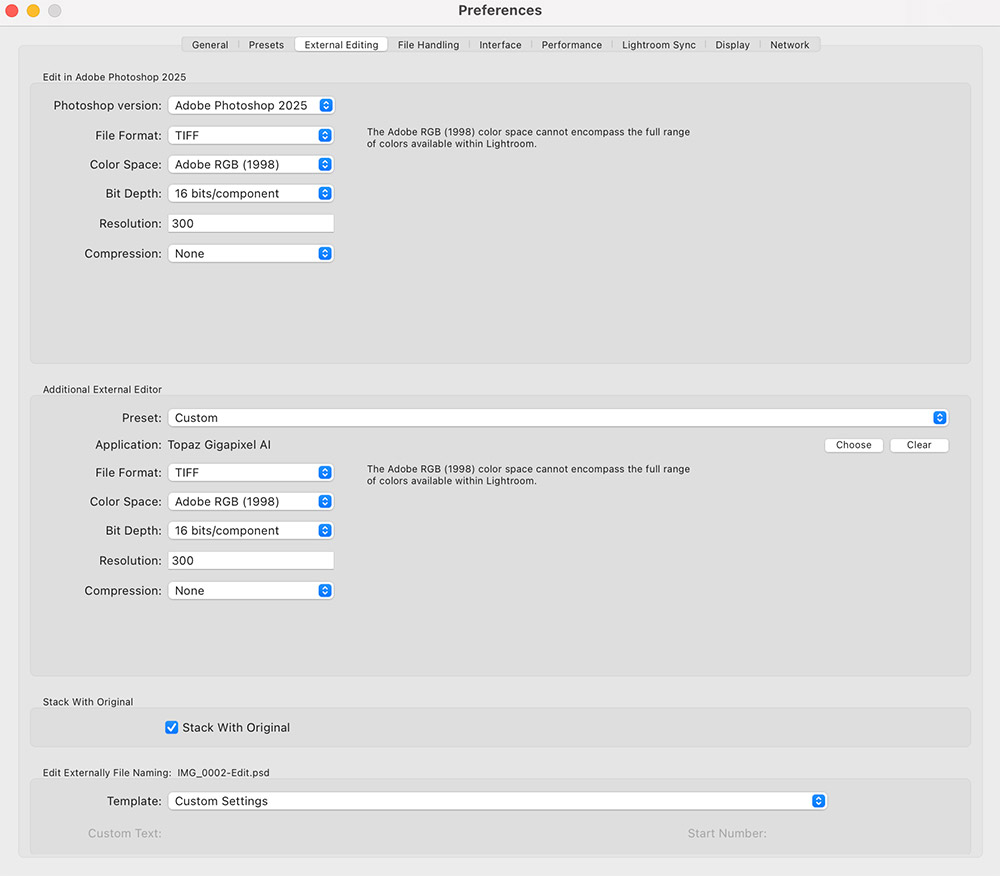Switch to the File Handling tab
The width and height of the screenshot is (1000, 876).
click(428, 44)
